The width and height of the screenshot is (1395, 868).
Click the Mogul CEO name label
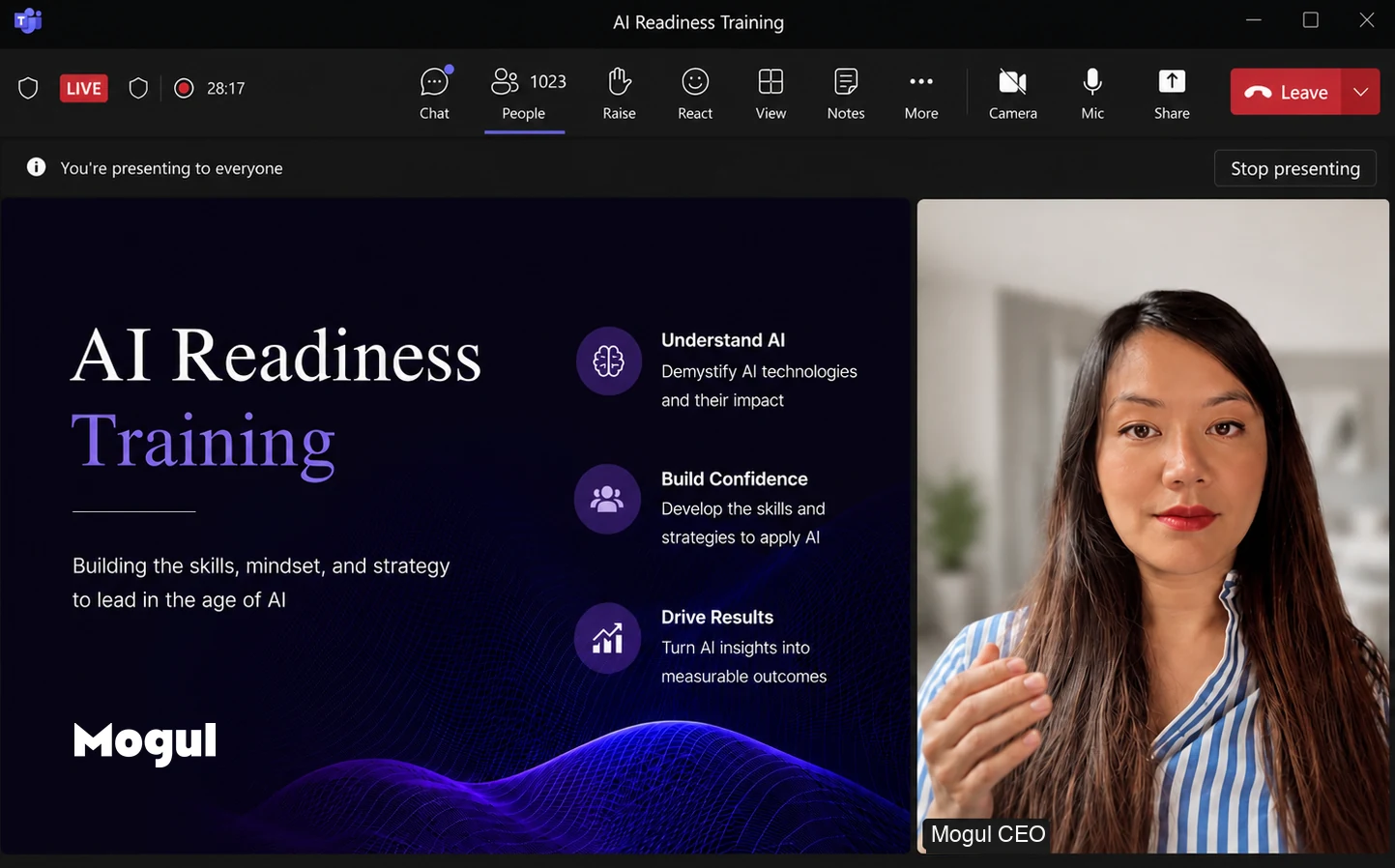[988, 834]
